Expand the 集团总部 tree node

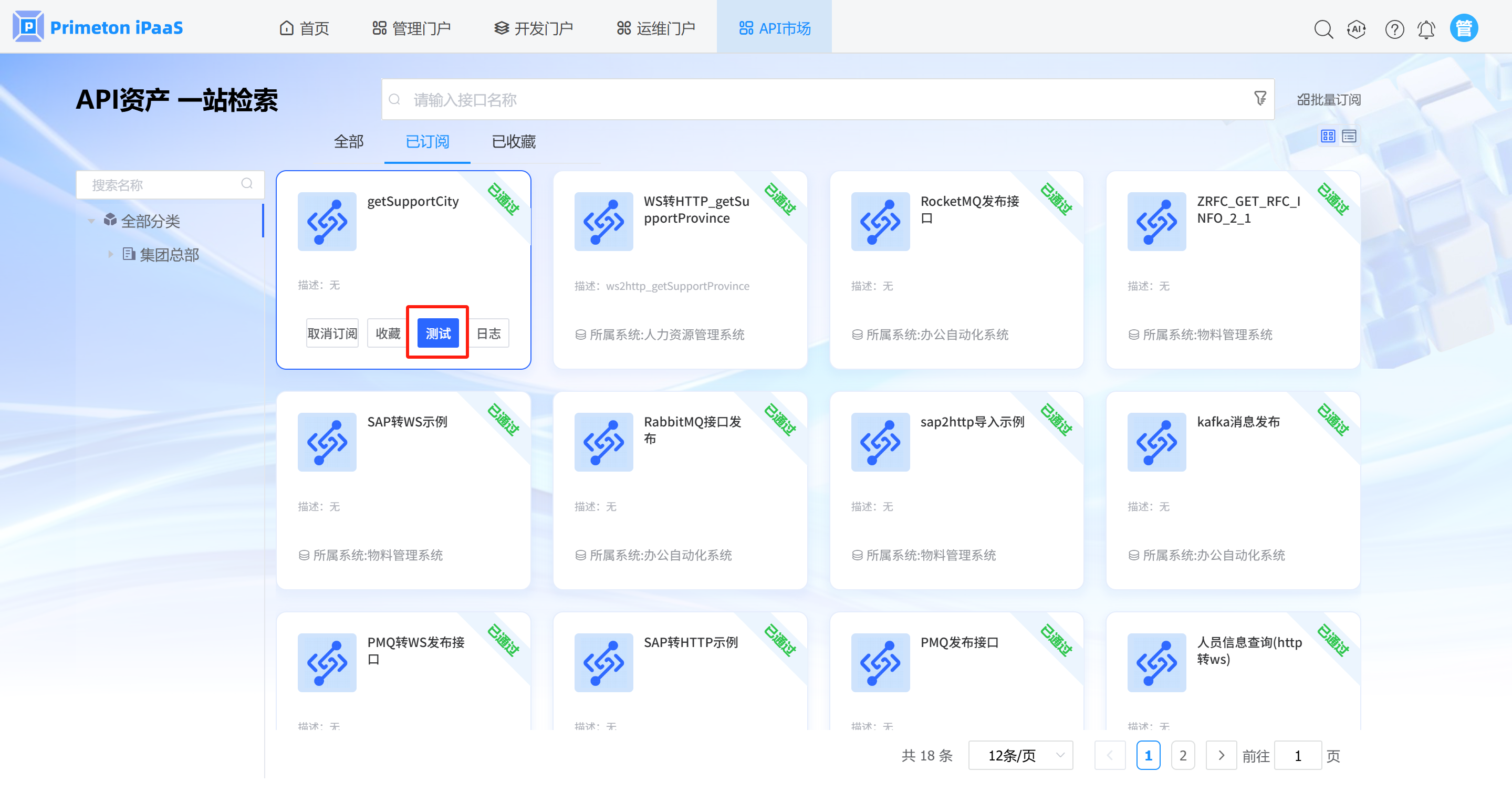point(110,254)
